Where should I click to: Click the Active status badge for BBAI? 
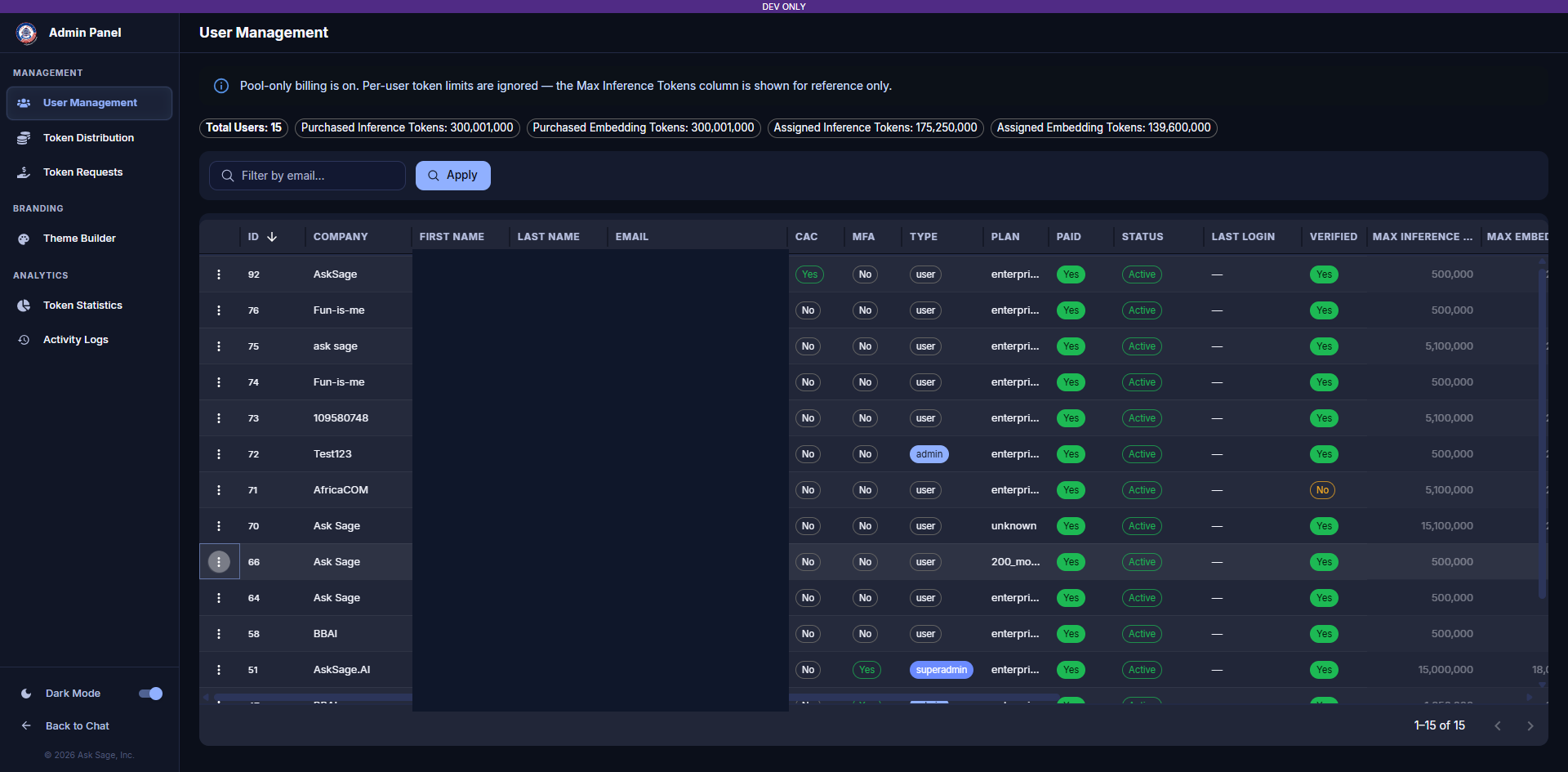point(1142,634)
